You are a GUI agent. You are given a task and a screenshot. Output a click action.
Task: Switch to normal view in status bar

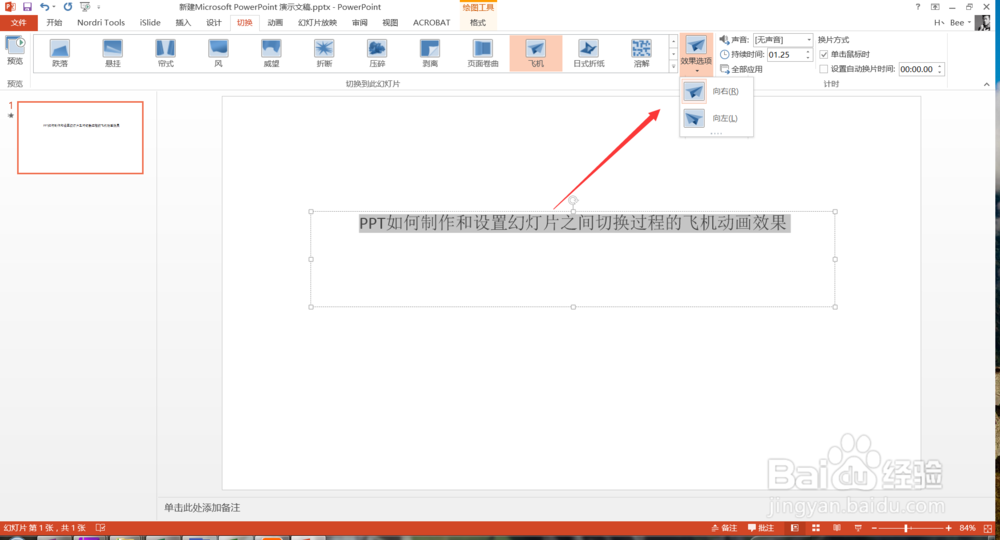click(x=795, y=528)
